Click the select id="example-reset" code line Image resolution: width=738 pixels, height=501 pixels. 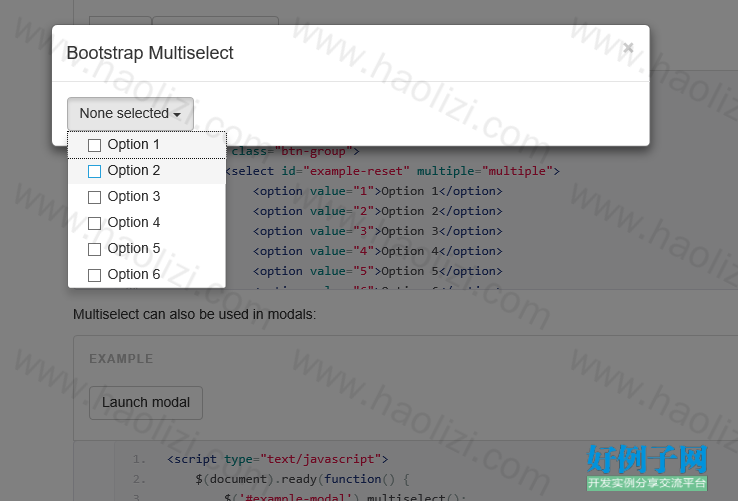[x=393, y=171]
